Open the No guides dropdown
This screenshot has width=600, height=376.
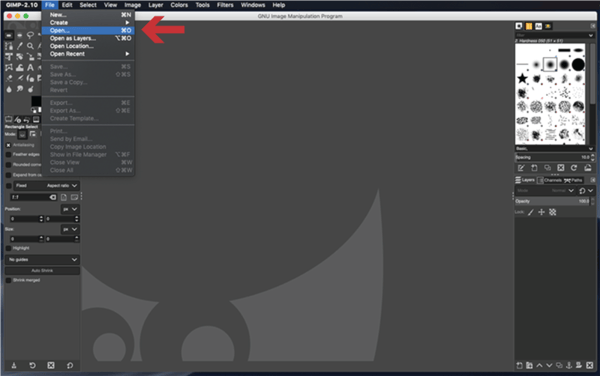click(x=42, y=259)
